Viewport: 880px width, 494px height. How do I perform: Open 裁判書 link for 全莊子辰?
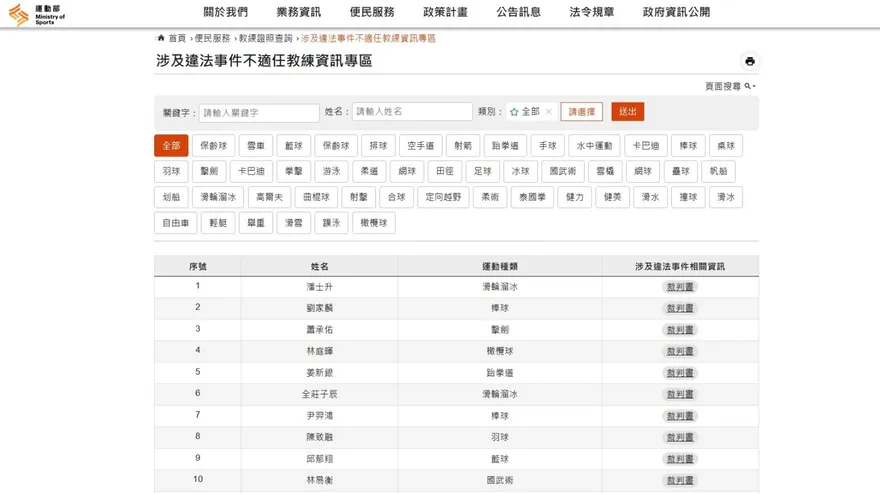coord(680,394)
